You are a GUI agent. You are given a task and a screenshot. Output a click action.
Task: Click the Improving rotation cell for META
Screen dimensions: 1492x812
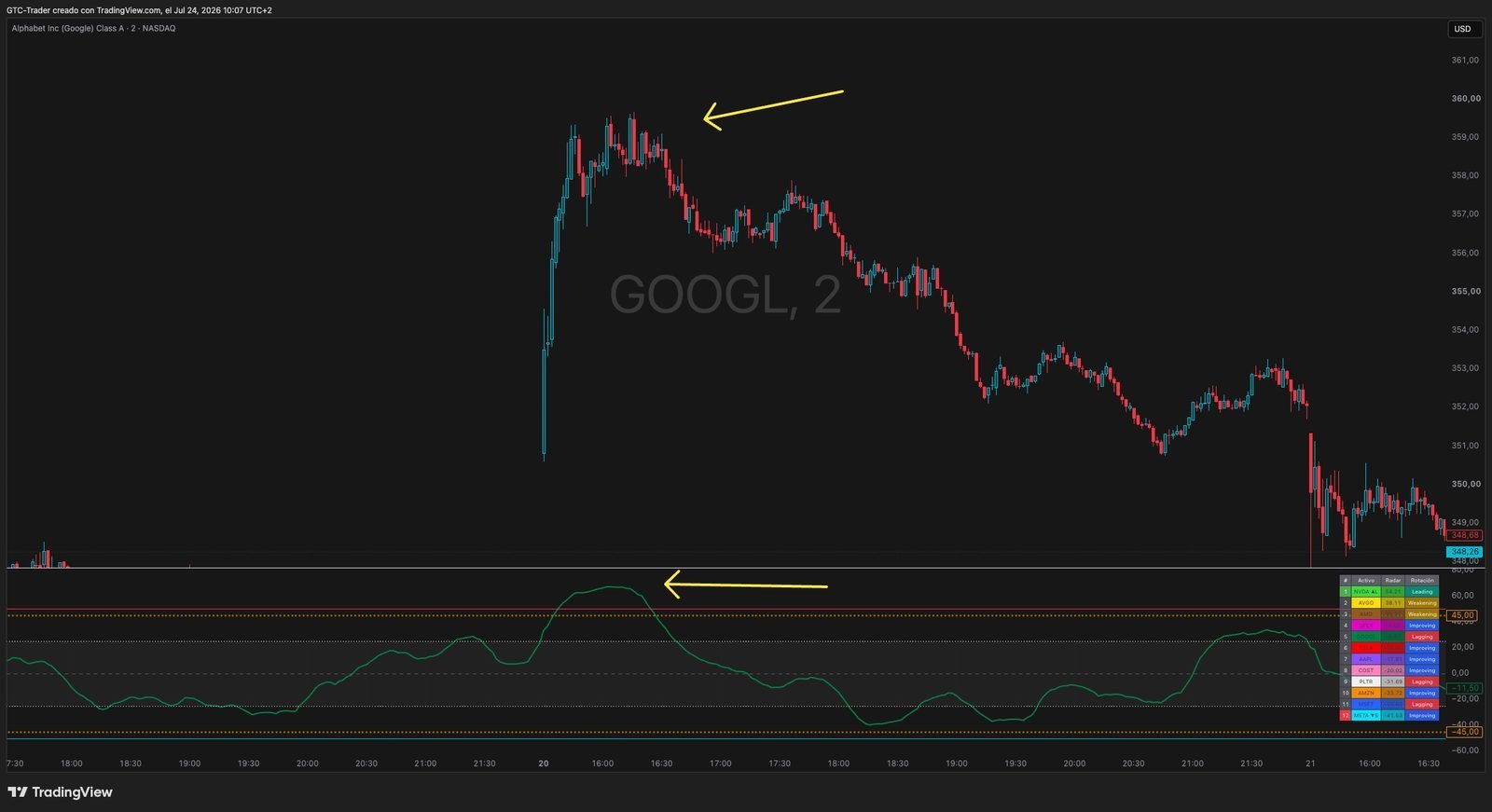point(1422,715)
